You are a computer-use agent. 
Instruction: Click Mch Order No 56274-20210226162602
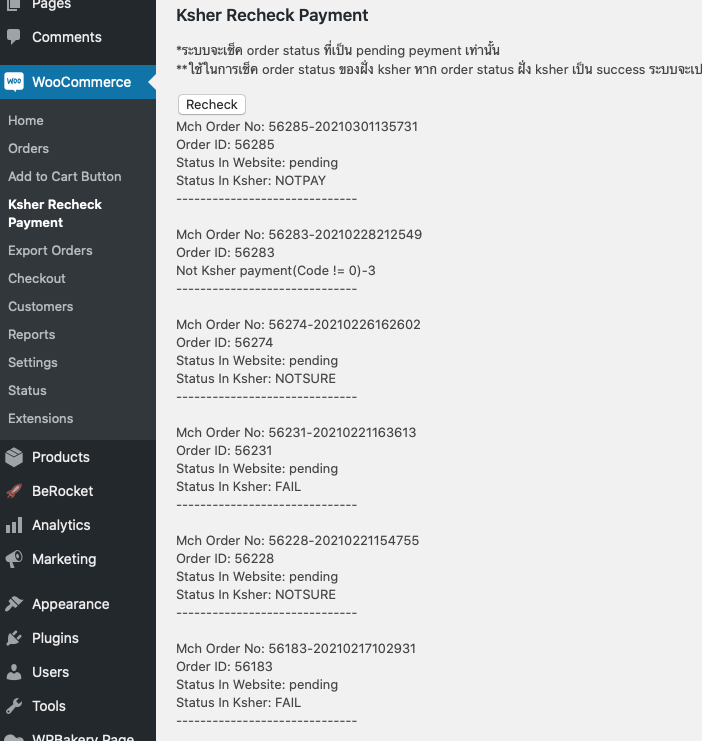[298, 325]
